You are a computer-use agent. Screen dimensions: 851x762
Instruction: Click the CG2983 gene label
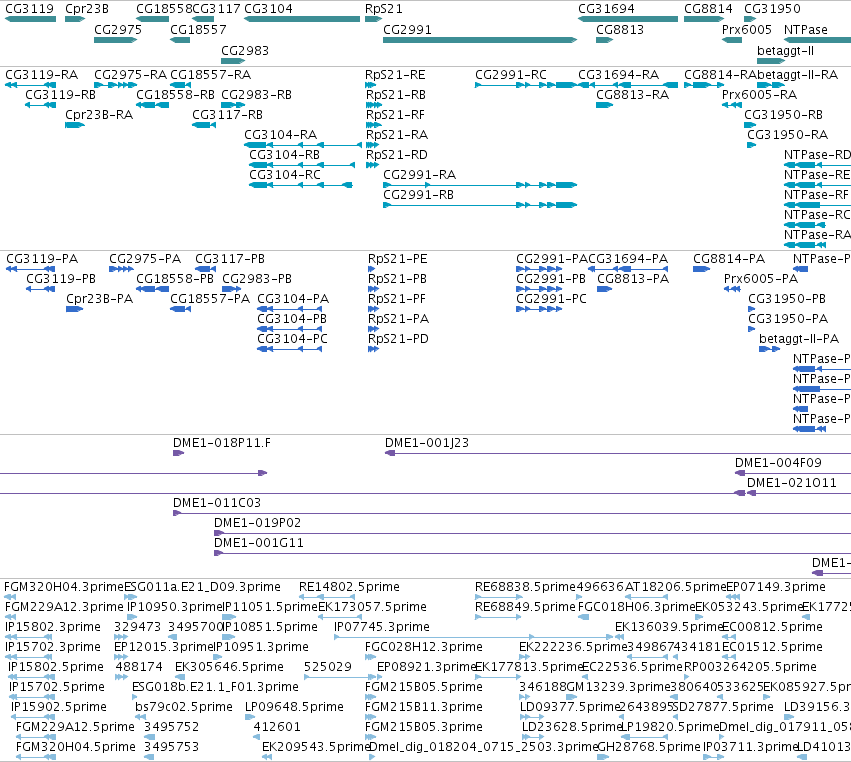[x=245, y=50]
